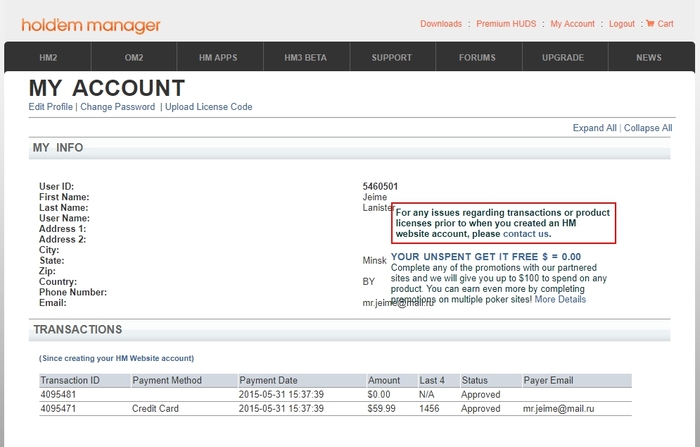Click the $59.99 amount cell
The image size is (700, 447).
click(381, 409)
